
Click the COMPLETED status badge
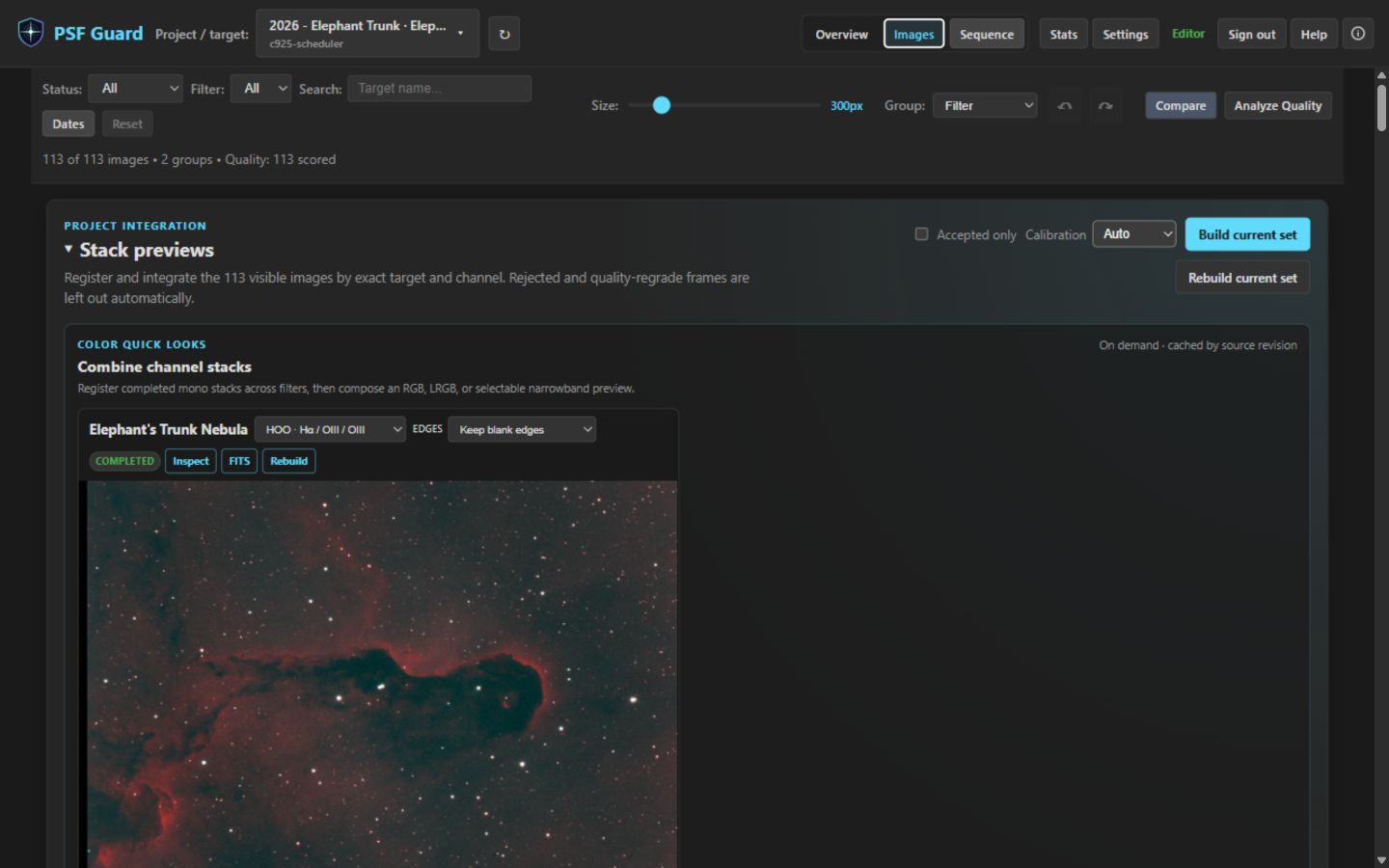pos(124,461)
